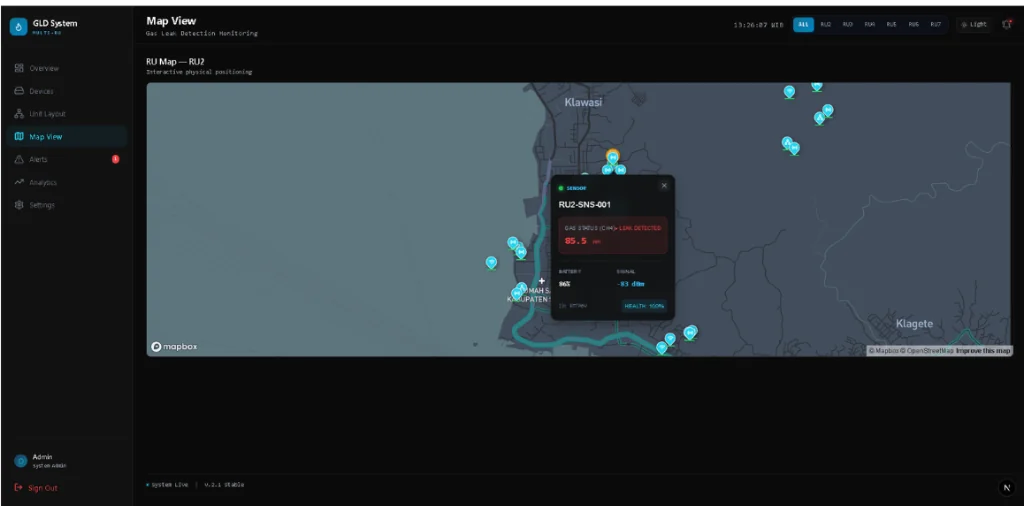Click the orange highlighted sensor marker

point(613,157)
